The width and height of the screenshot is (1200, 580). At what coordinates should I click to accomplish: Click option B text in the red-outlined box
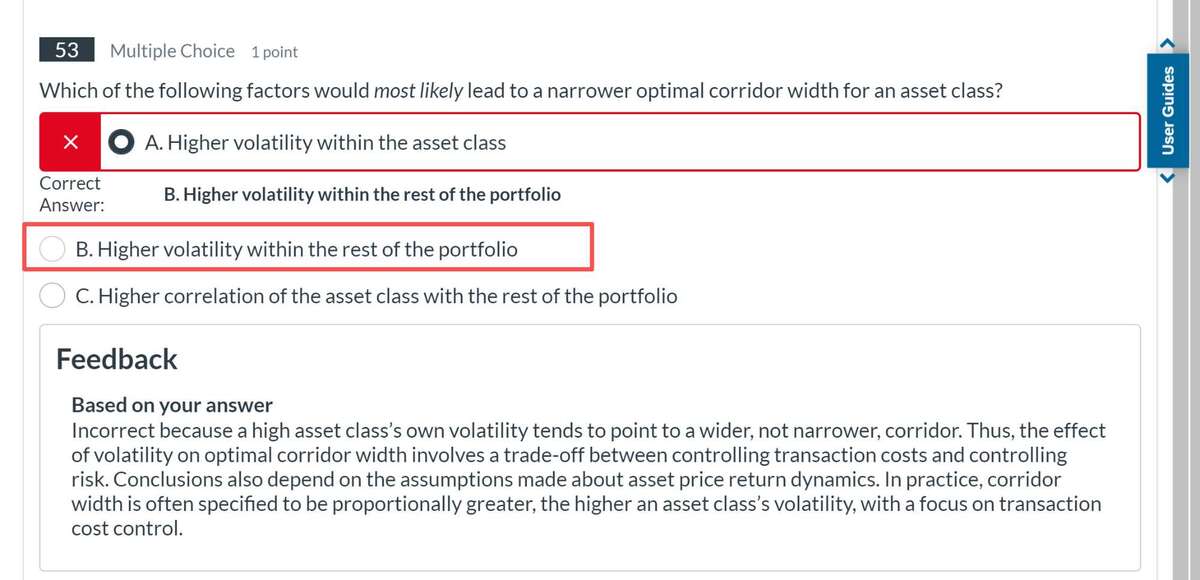coord(297,249)
